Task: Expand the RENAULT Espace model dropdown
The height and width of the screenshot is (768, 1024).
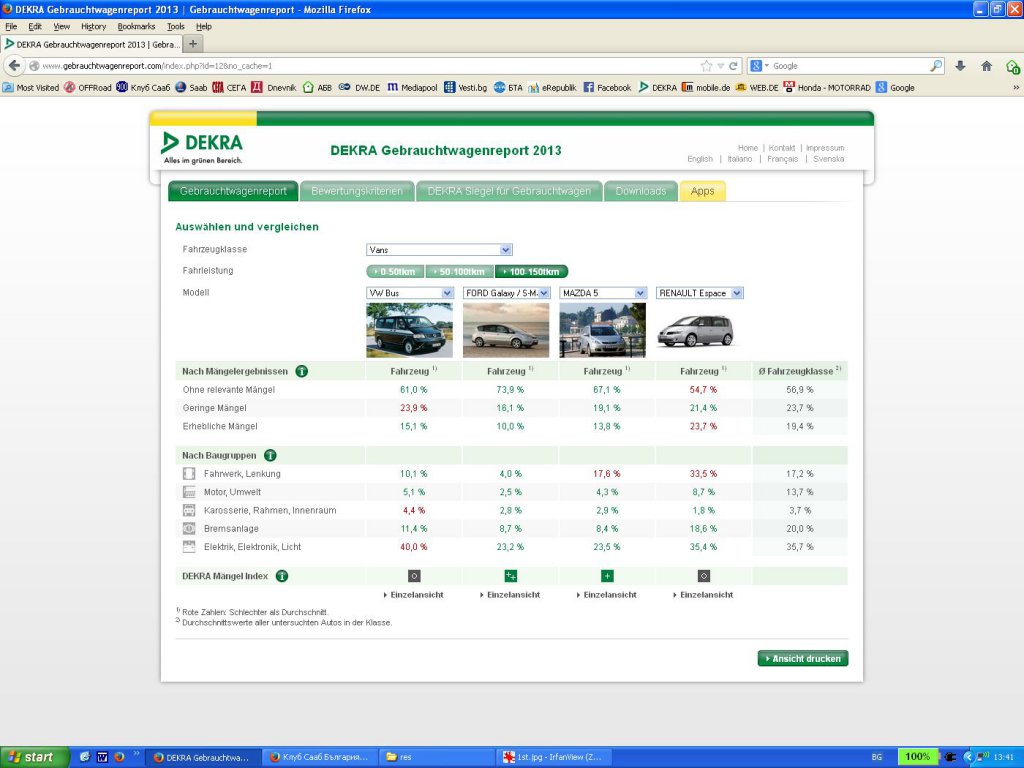Action: point(699,293)
